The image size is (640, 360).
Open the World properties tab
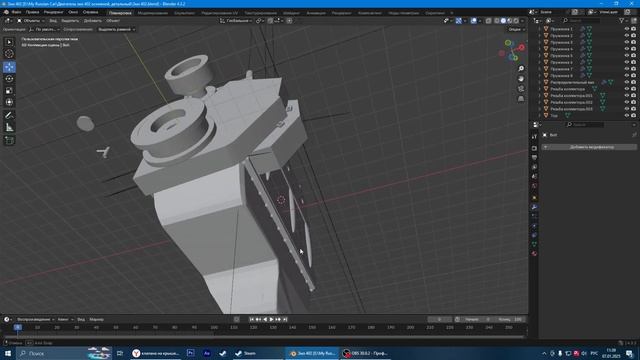(x=534, y=186)
